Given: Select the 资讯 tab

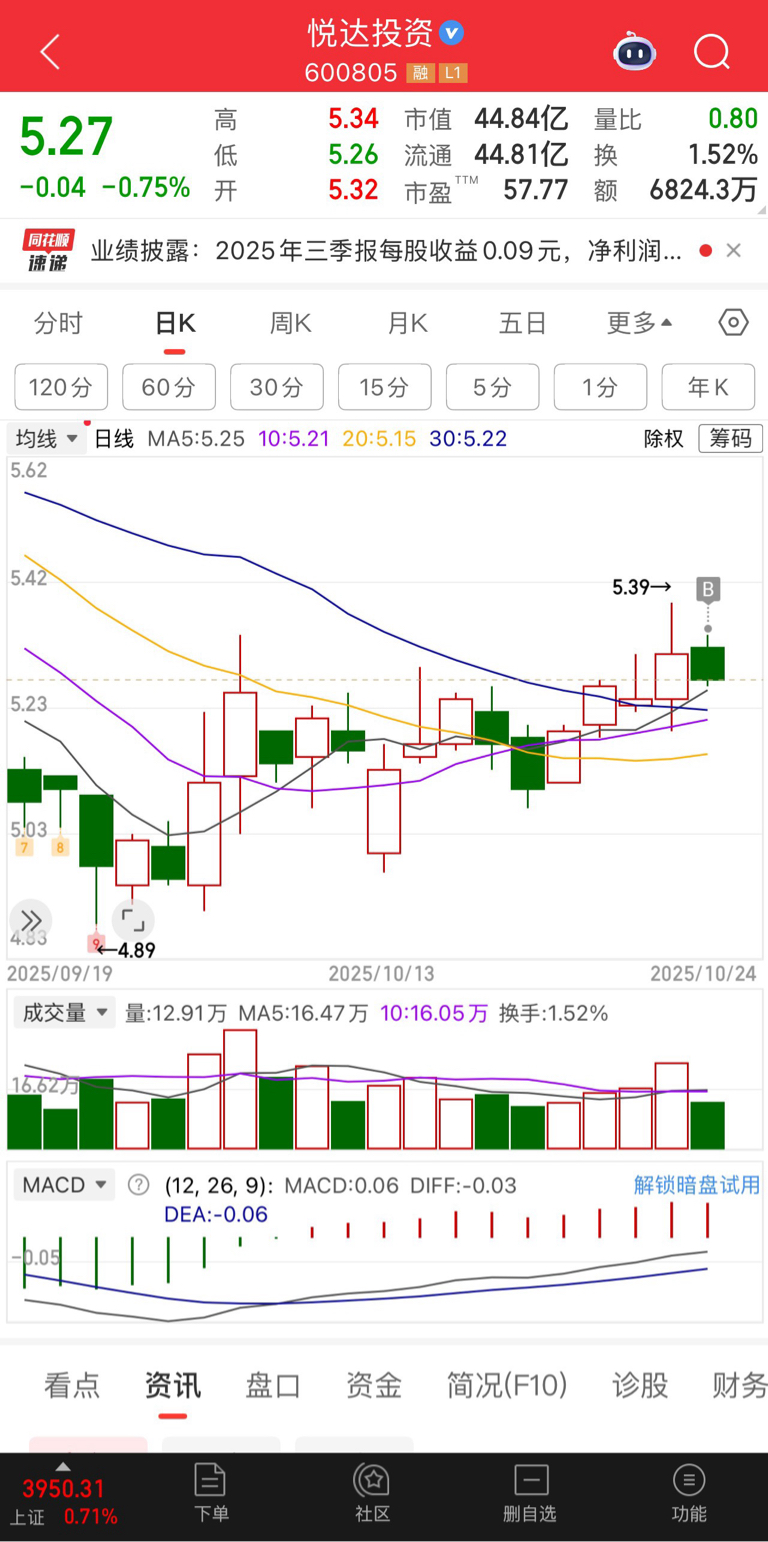Looking at the screenshot, I should 173,1385.
